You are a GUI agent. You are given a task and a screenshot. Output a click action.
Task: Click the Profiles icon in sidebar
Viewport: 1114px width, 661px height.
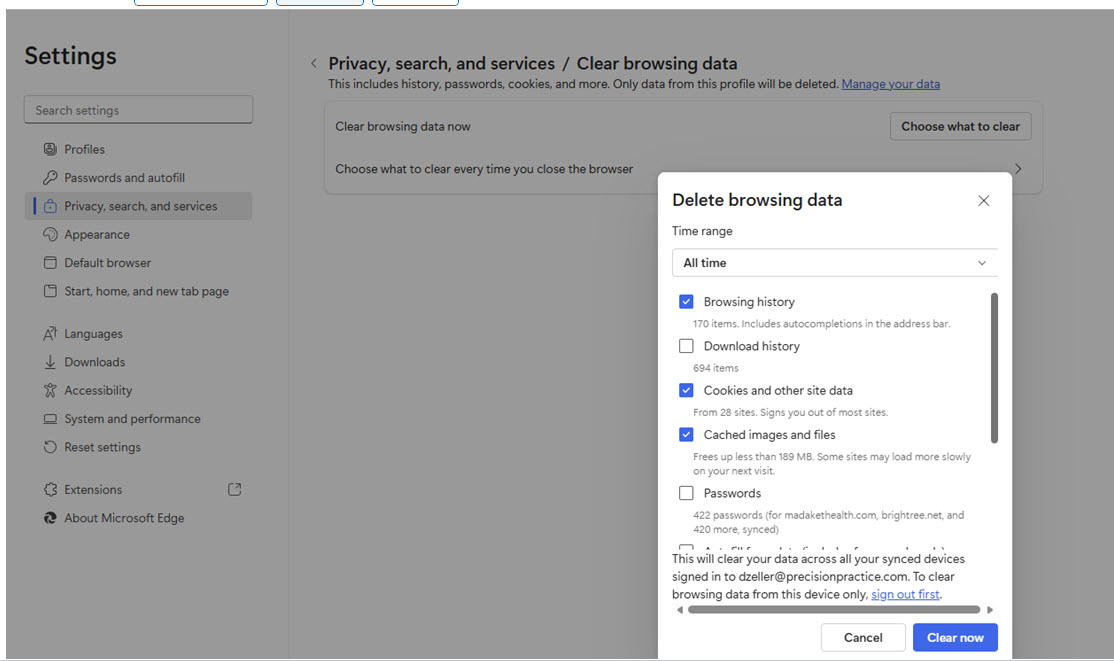[50, 149]
